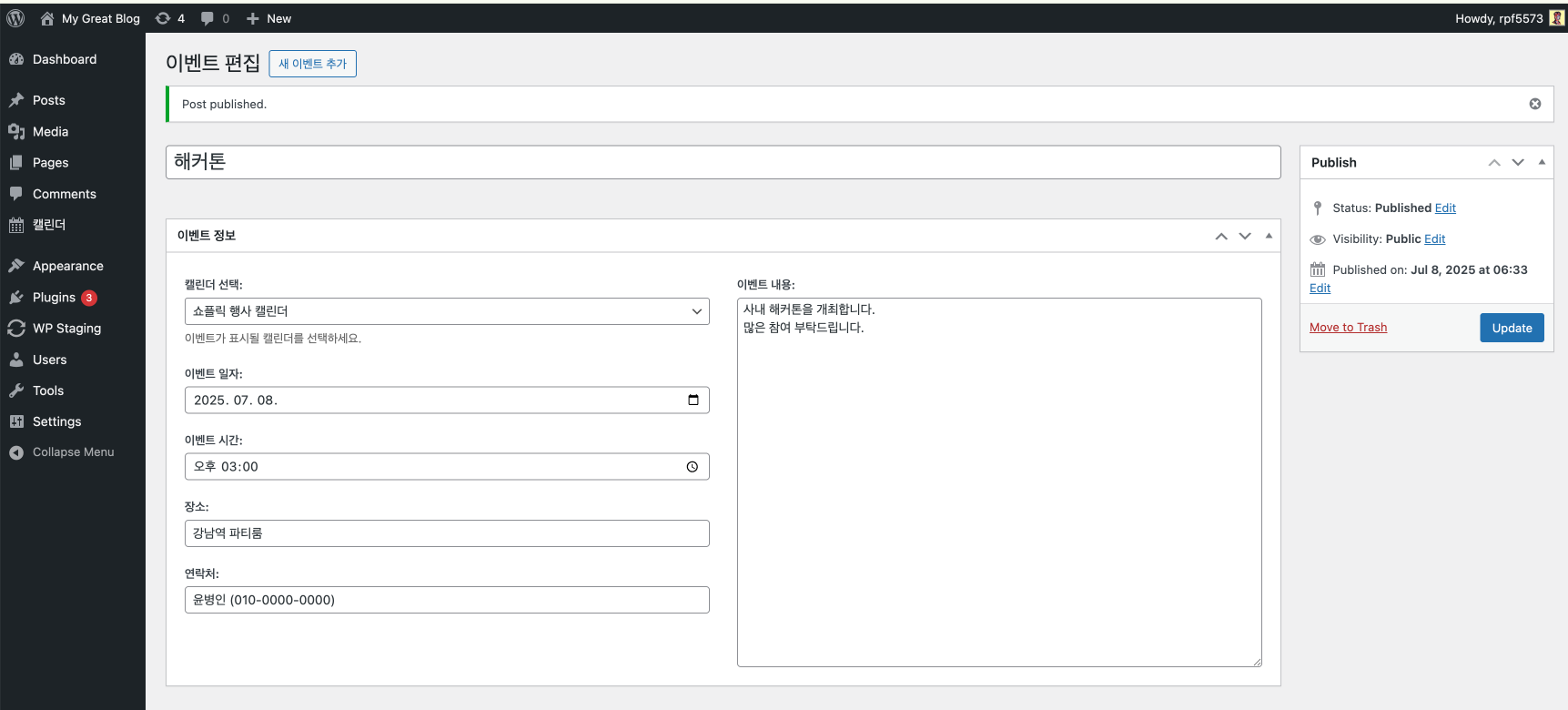The width and height of the screenshot is (1568, 710).
Task: Open the Plugins menu in sidebar
Action: [x=54, y=298]
